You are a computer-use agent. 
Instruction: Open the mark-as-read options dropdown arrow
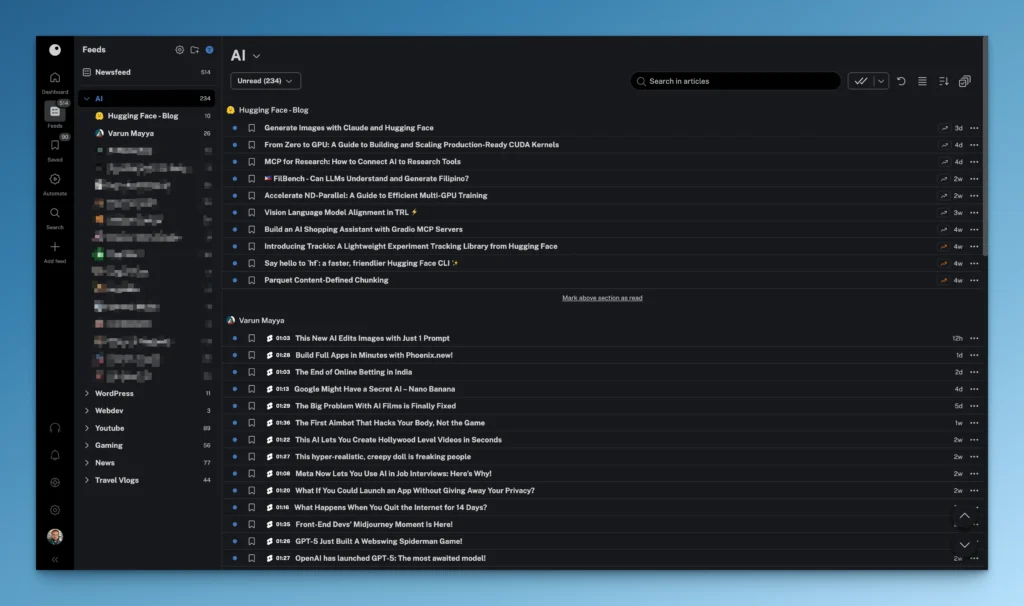click(x=881, y=81)
